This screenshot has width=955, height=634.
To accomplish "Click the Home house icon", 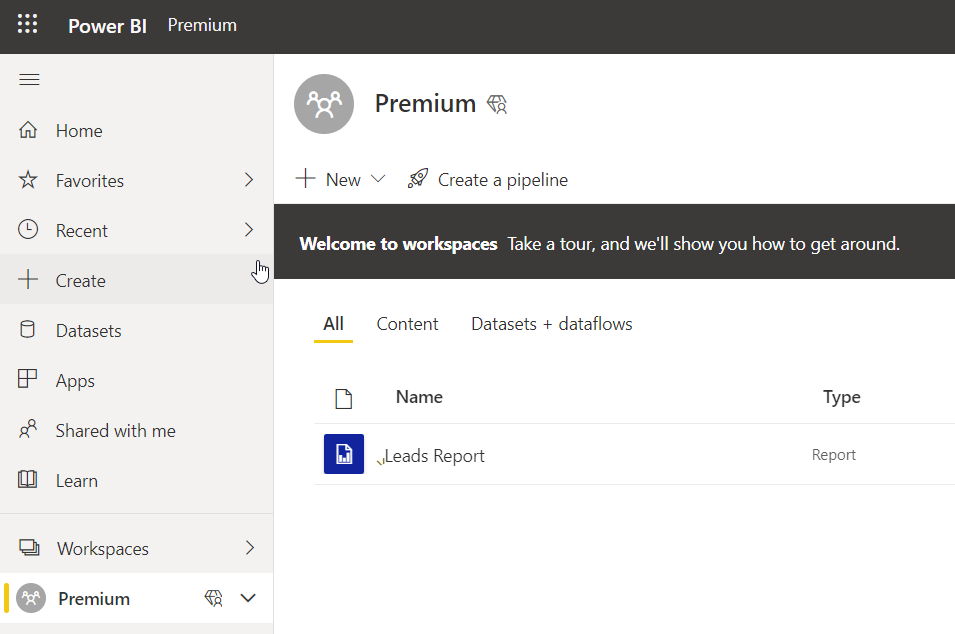I will pyautogui.click(x=28, y=130).
